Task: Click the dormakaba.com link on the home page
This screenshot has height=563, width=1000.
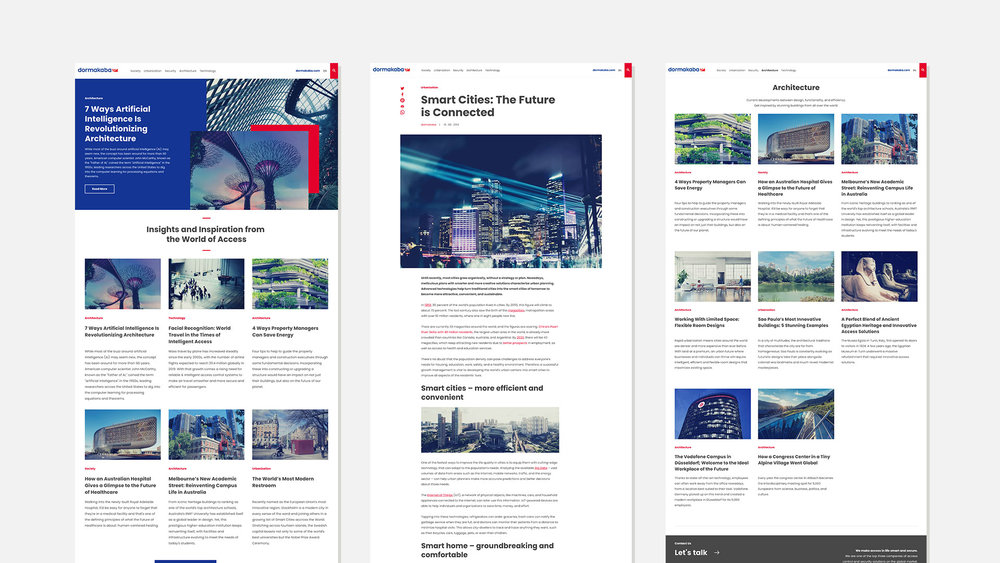Action: click(307, 71)
